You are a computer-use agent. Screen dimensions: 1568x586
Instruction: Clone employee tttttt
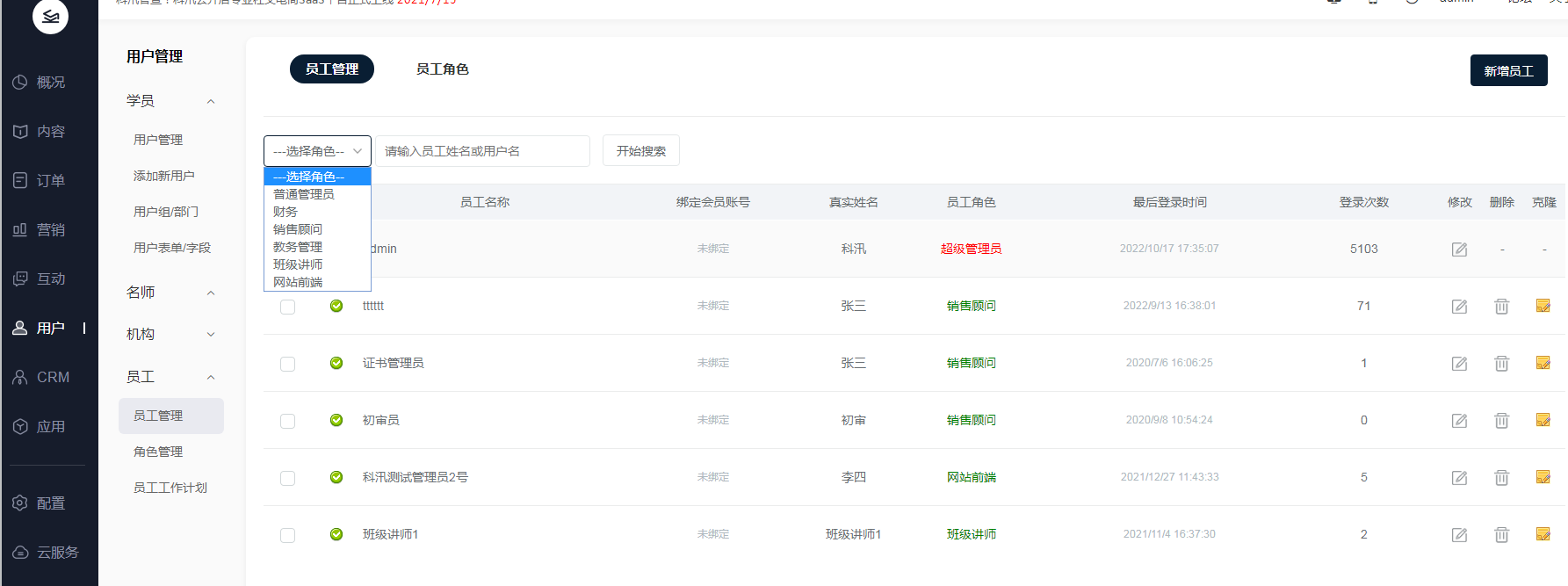click(x=1543, y=305)
